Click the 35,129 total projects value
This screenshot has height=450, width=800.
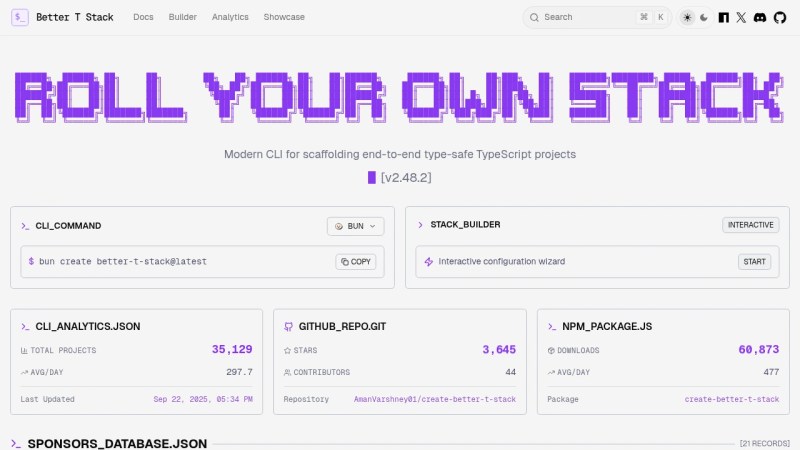(232, 349)
